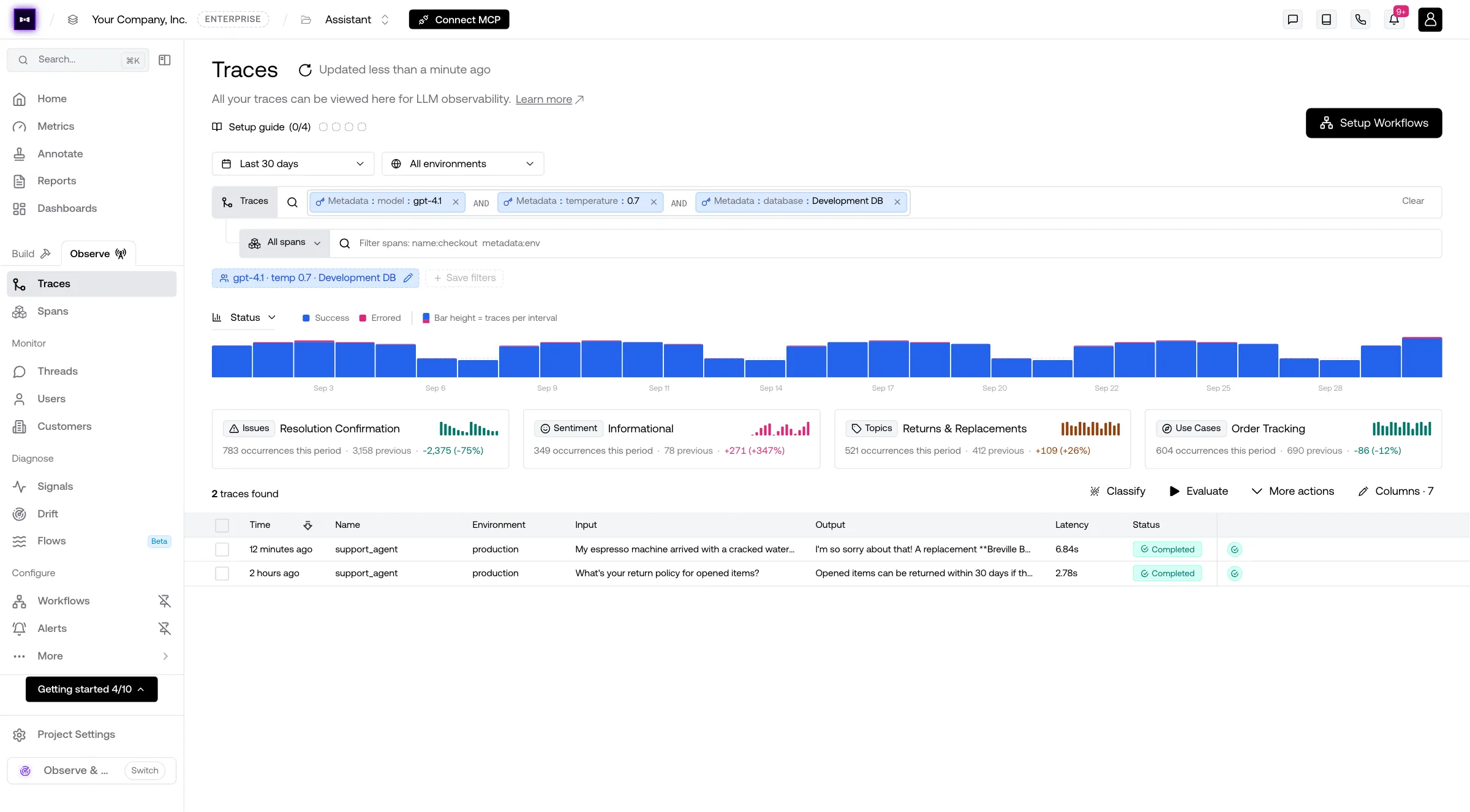Click the Sep 28 rightmost chart bar
This screenshot has width=1470, height=812.
click(x=1422, y=357)
